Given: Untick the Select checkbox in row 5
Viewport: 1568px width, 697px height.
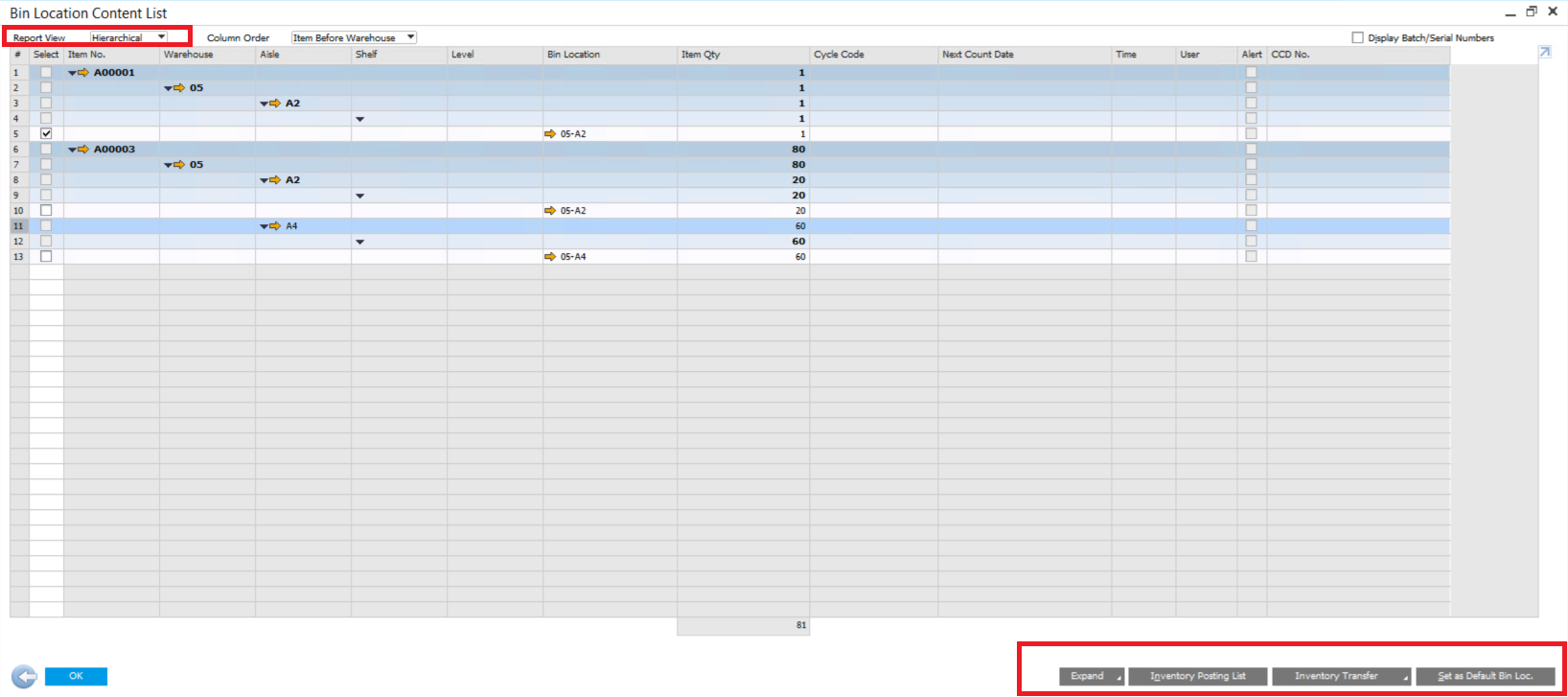Looking at the screenshot, I should [46, 134].
